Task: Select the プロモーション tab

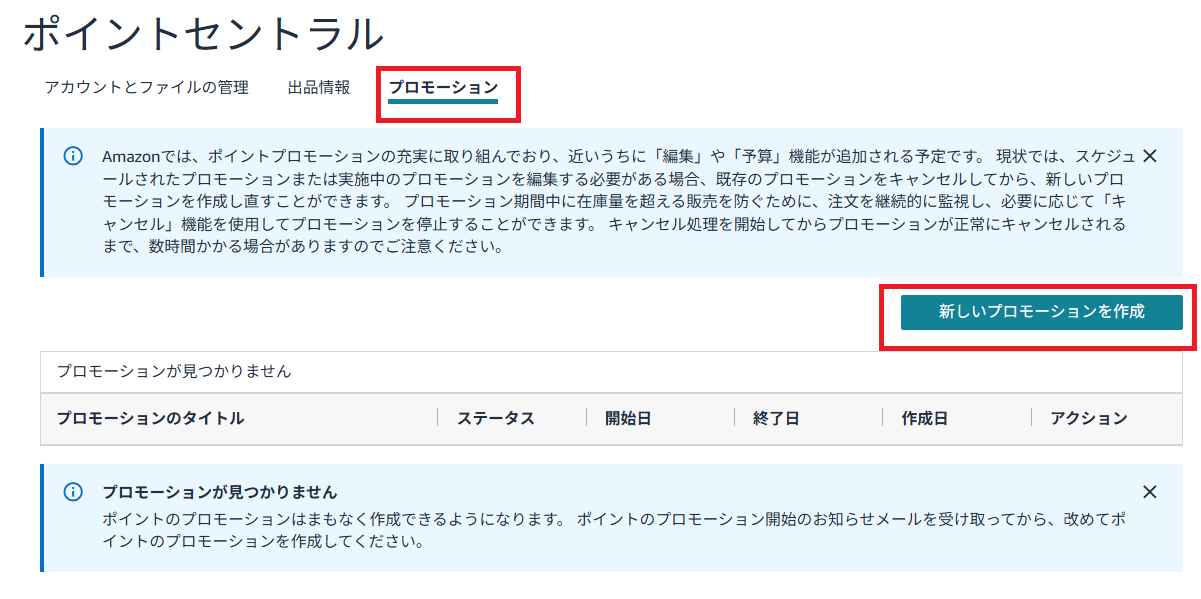Action: click(443, 88)
